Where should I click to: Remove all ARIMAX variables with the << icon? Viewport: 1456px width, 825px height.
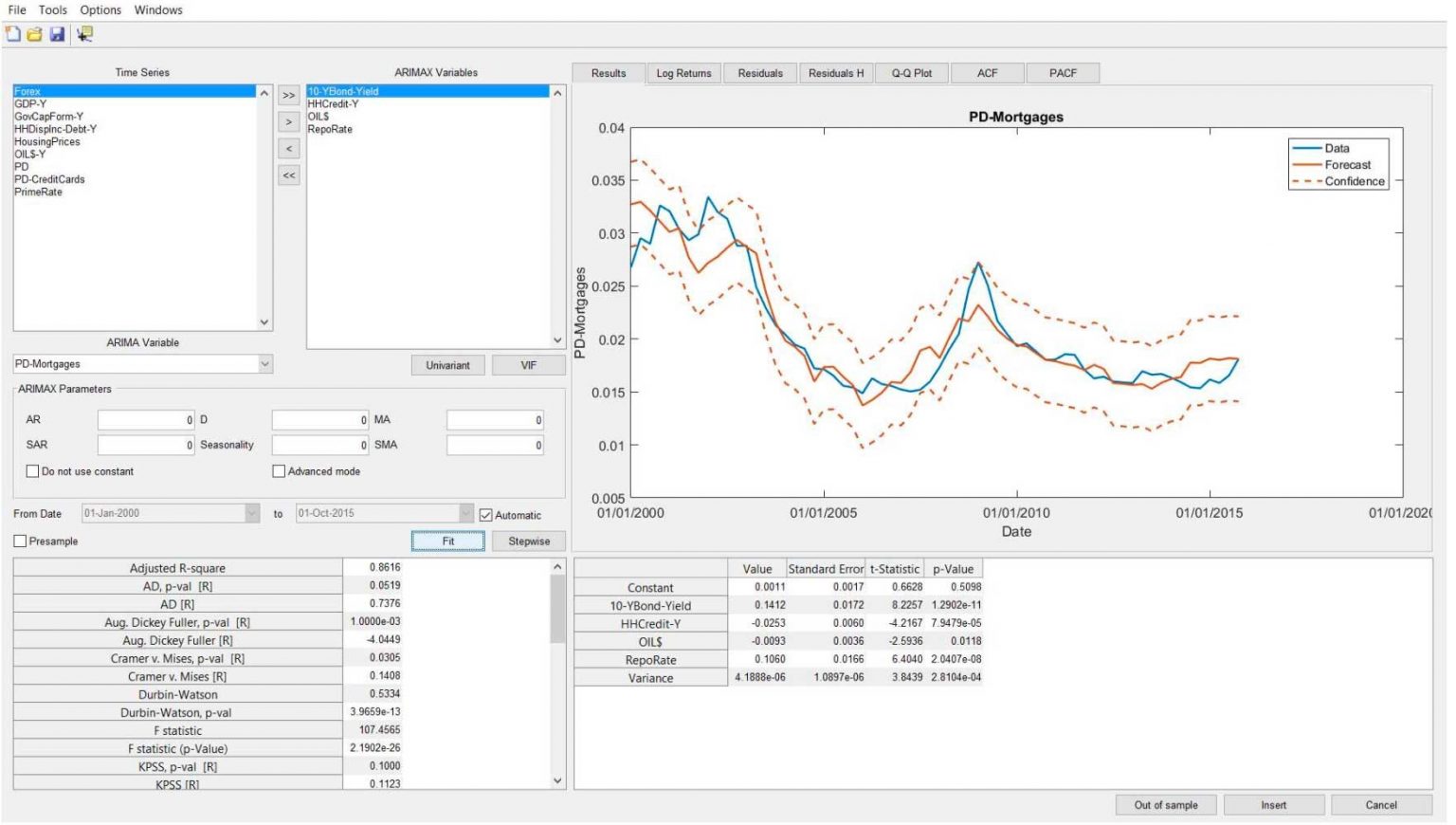tap(288, 175)
